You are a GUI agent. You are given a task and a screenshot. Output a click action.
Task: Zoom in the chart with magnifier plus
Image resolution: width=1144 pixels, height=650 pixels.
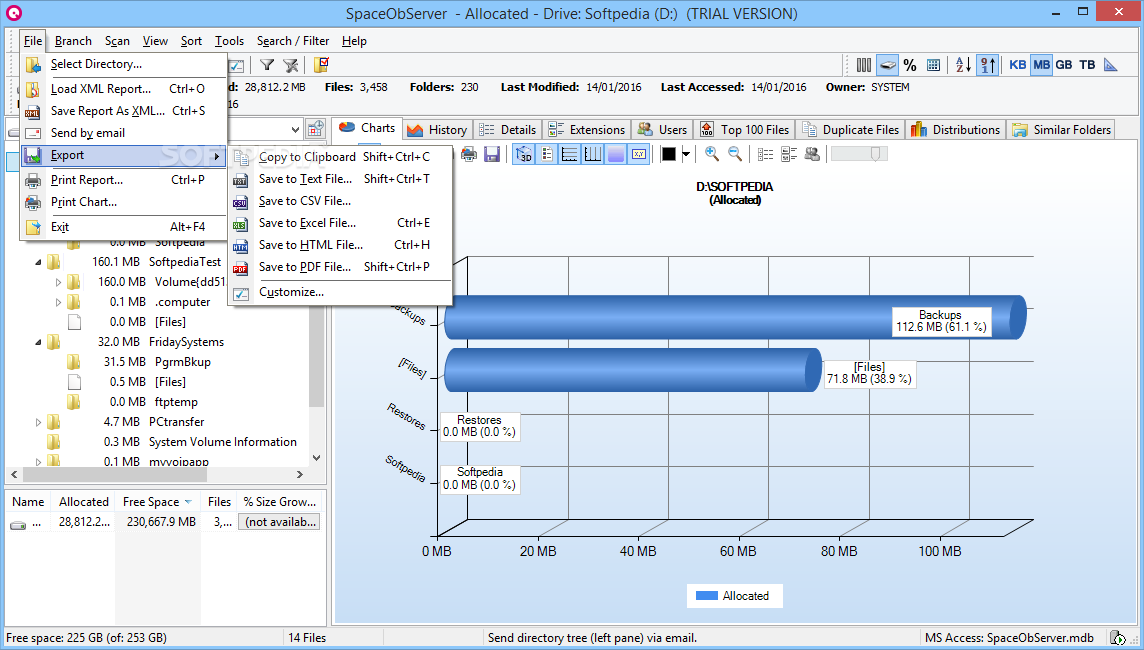tap(711, 154)
